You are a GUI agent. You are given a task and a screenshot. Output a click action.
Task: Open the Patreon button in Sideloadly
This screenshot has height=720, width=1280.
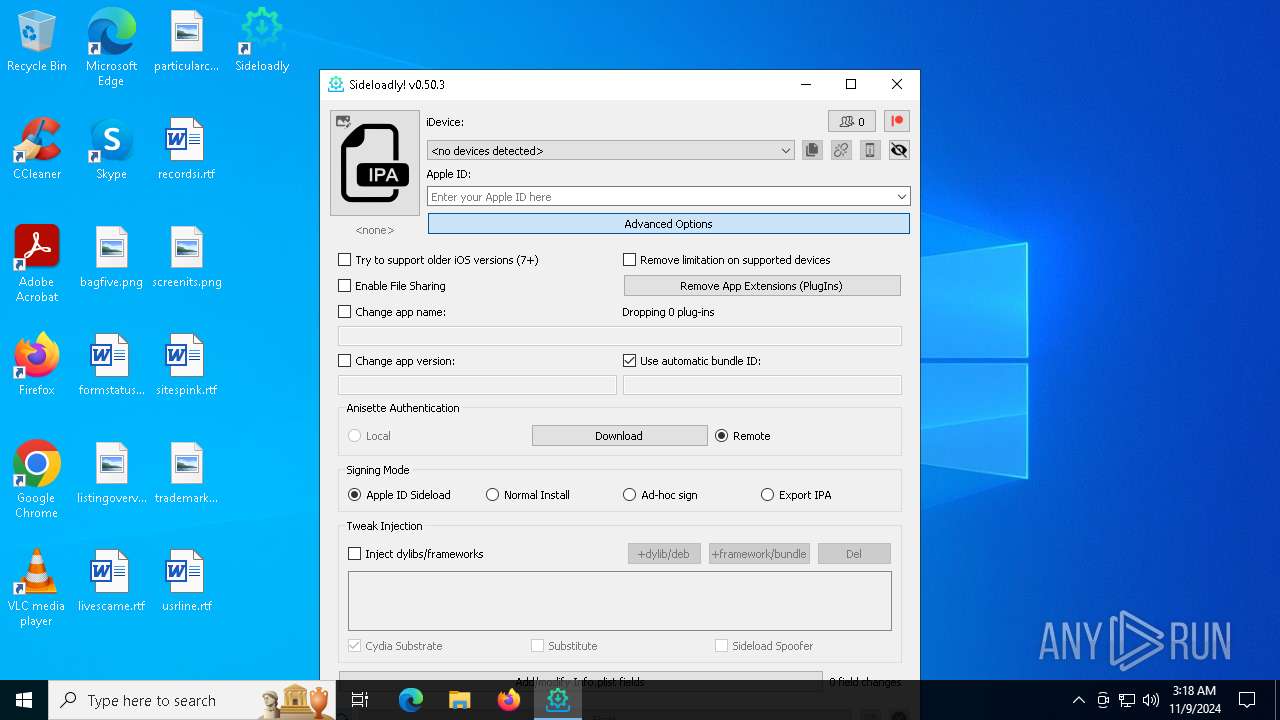[x=897, y=121]
